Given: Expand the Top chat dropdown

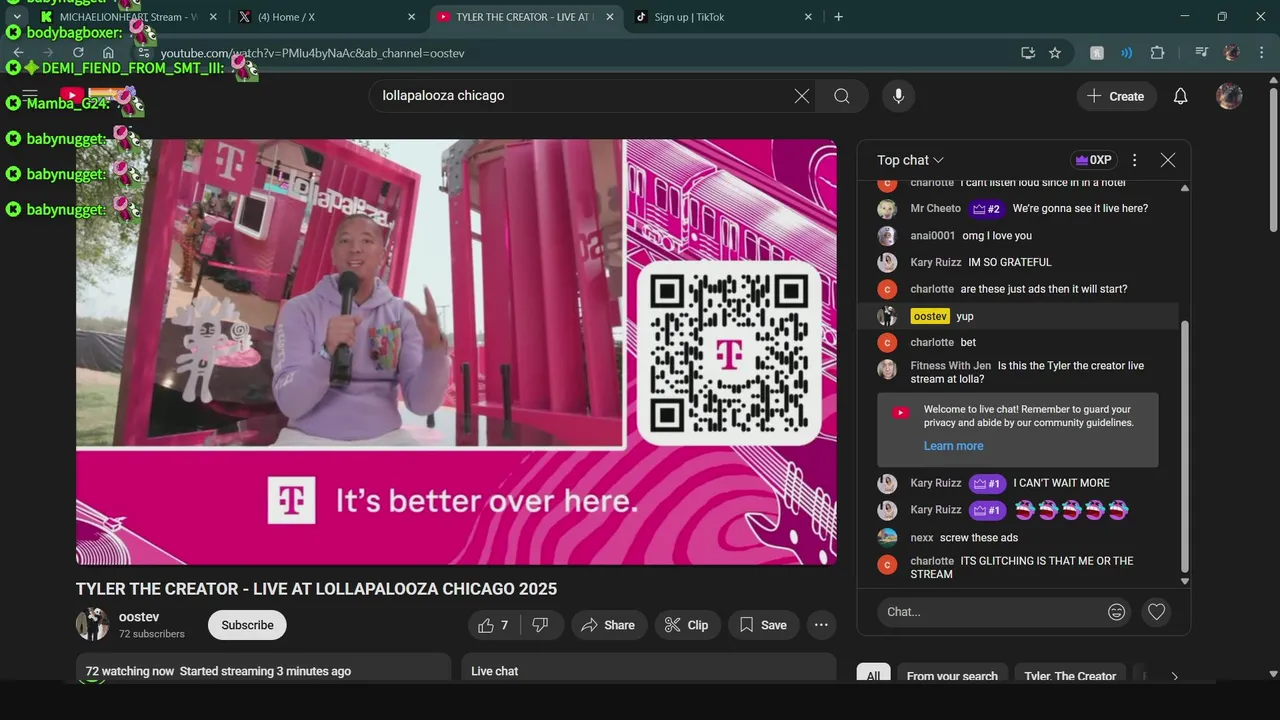Looking at the screenshot, I should point(911,160).
